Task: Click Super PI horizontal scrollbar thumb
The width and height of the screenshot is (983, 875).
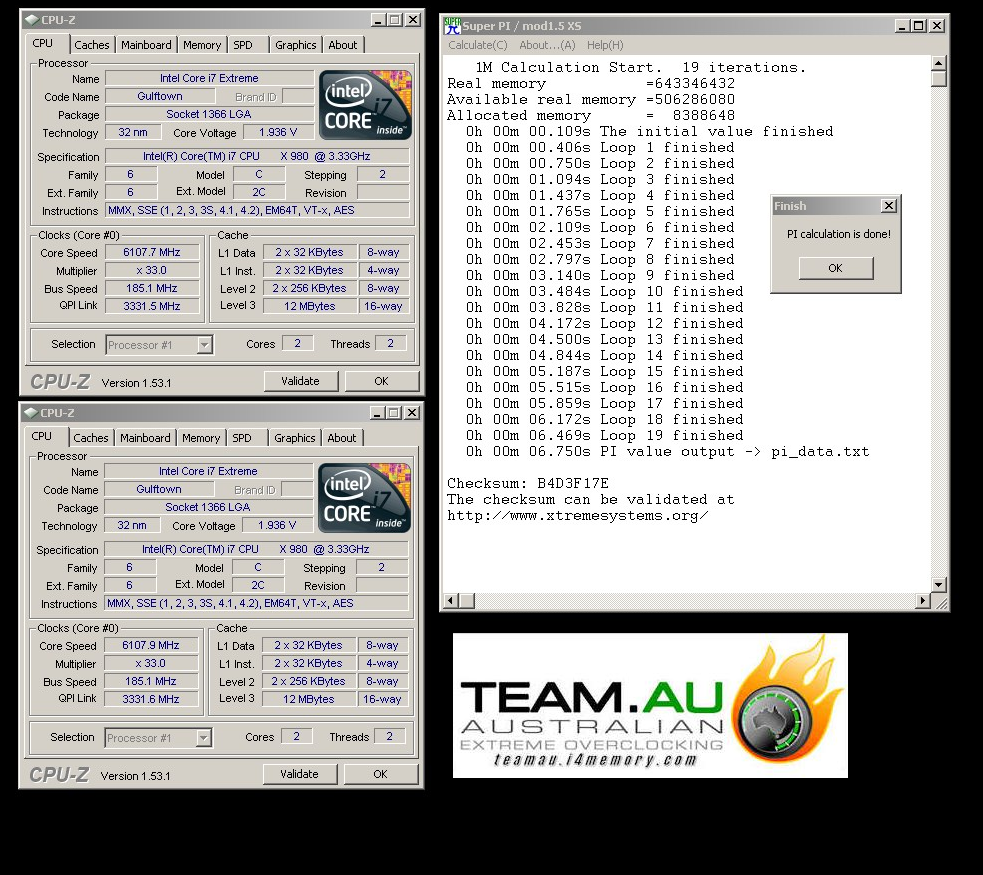Action: [x=466, y=600]
